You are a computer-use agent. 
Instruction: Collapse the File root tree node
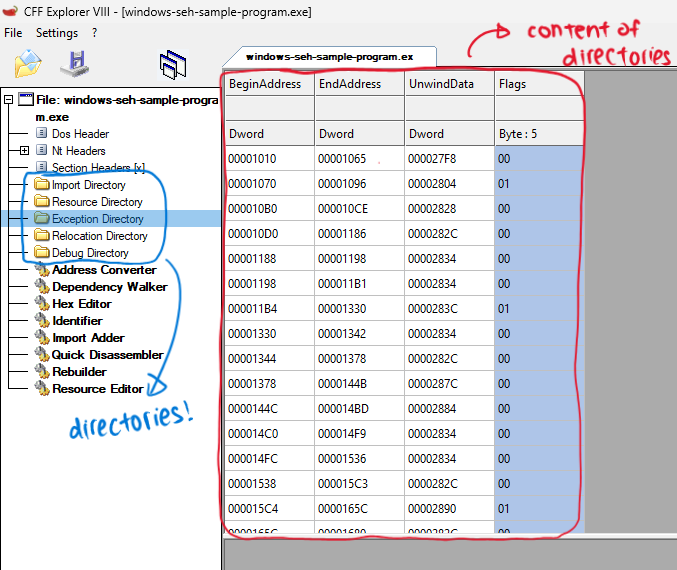point(9,100)
